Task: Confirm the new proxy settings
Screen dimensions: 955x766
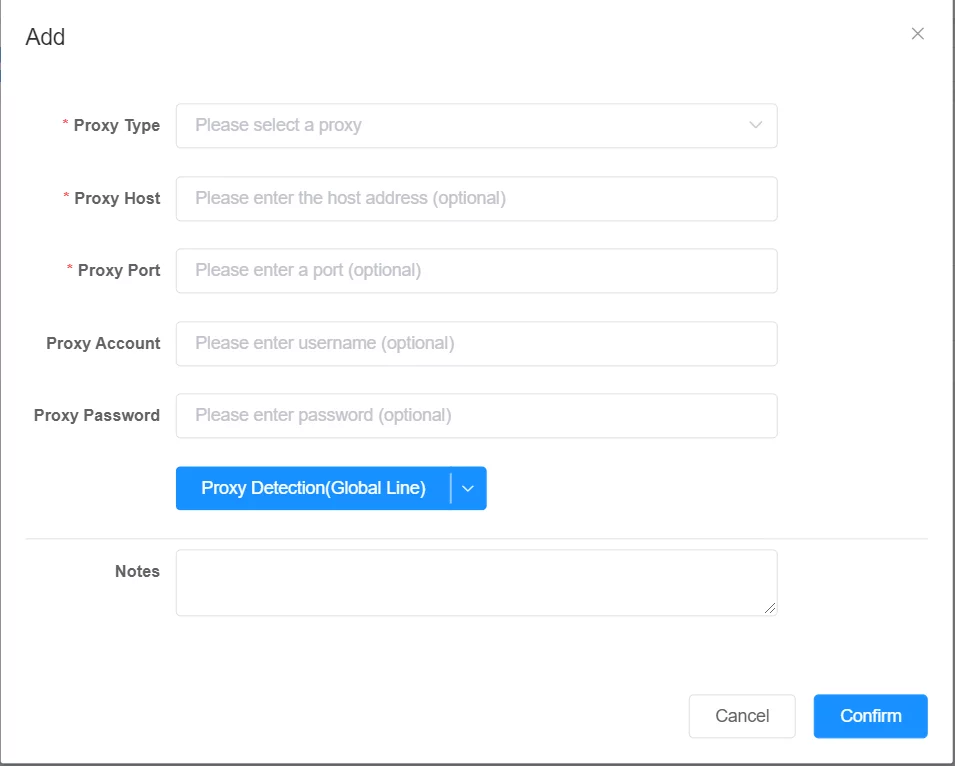Action: [x=869, y=715]
